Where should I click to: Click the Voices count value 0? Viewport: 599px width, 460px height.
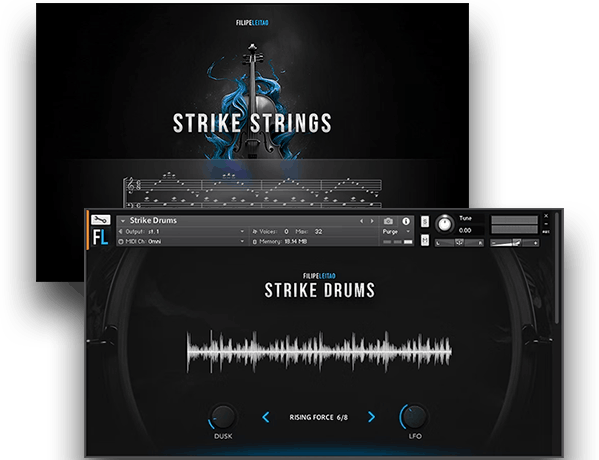click(286, 232)
